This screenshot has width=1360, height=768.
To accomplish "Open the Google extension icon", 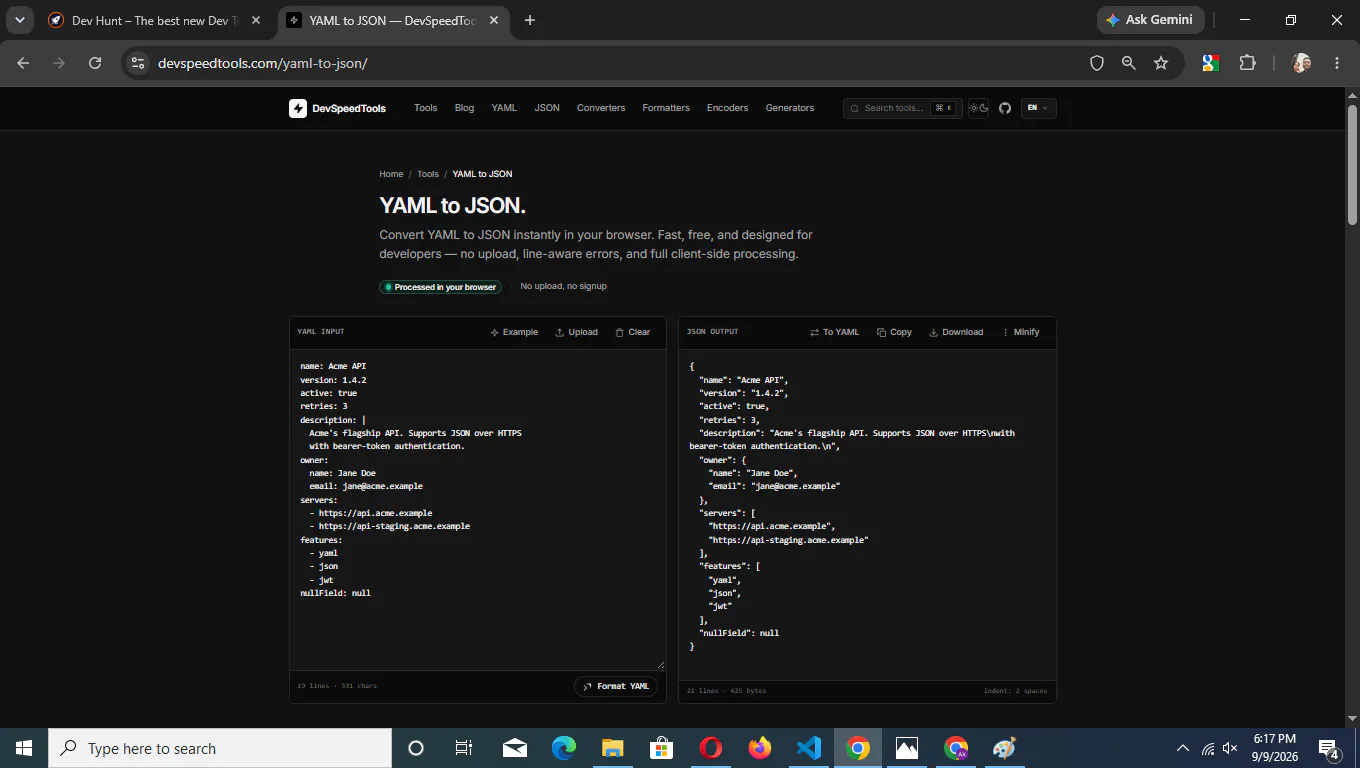I will point(1210,63).
